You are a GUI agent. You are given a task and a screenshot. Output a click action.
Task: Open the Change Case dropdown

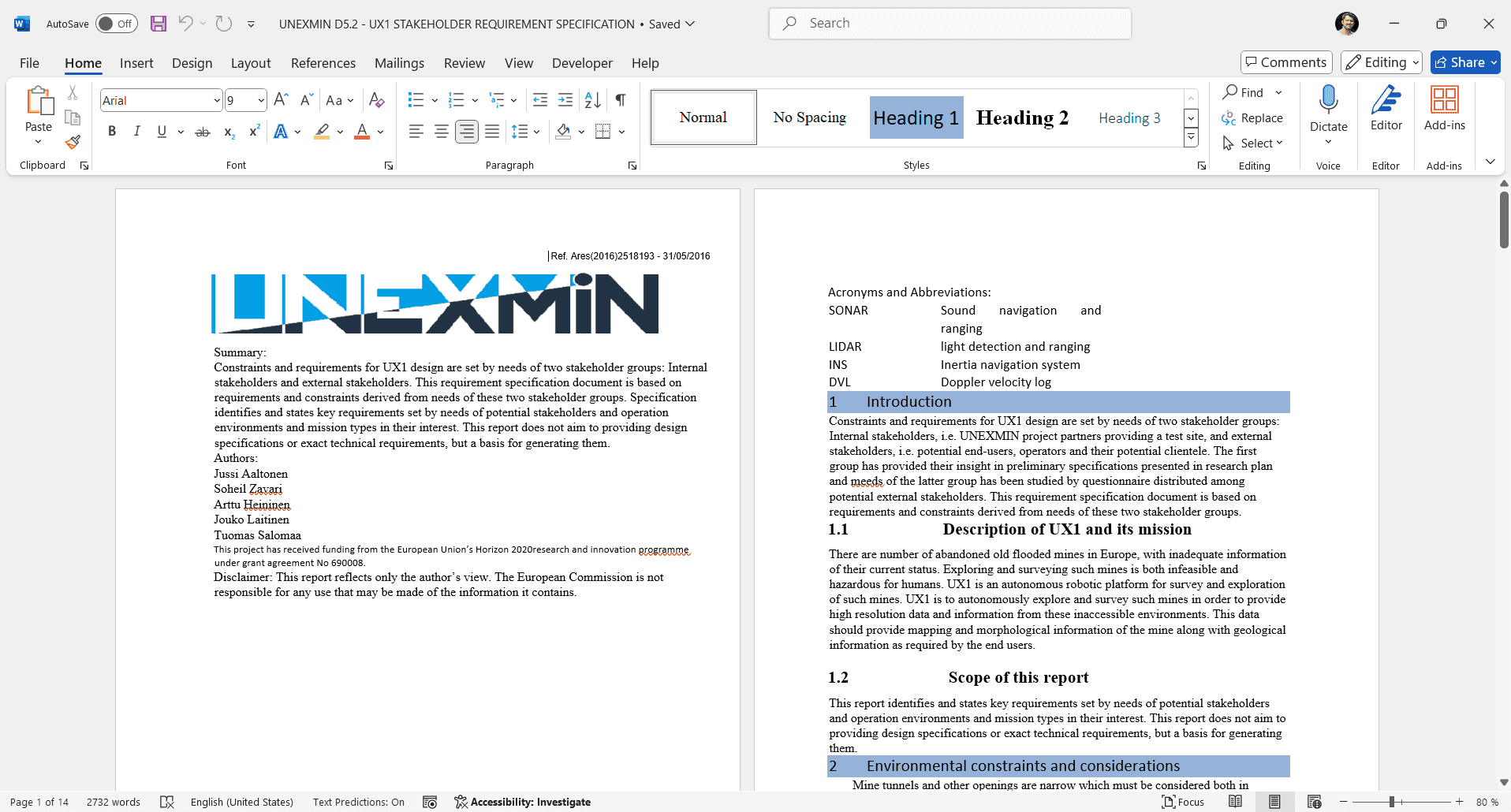coord(340,100)
